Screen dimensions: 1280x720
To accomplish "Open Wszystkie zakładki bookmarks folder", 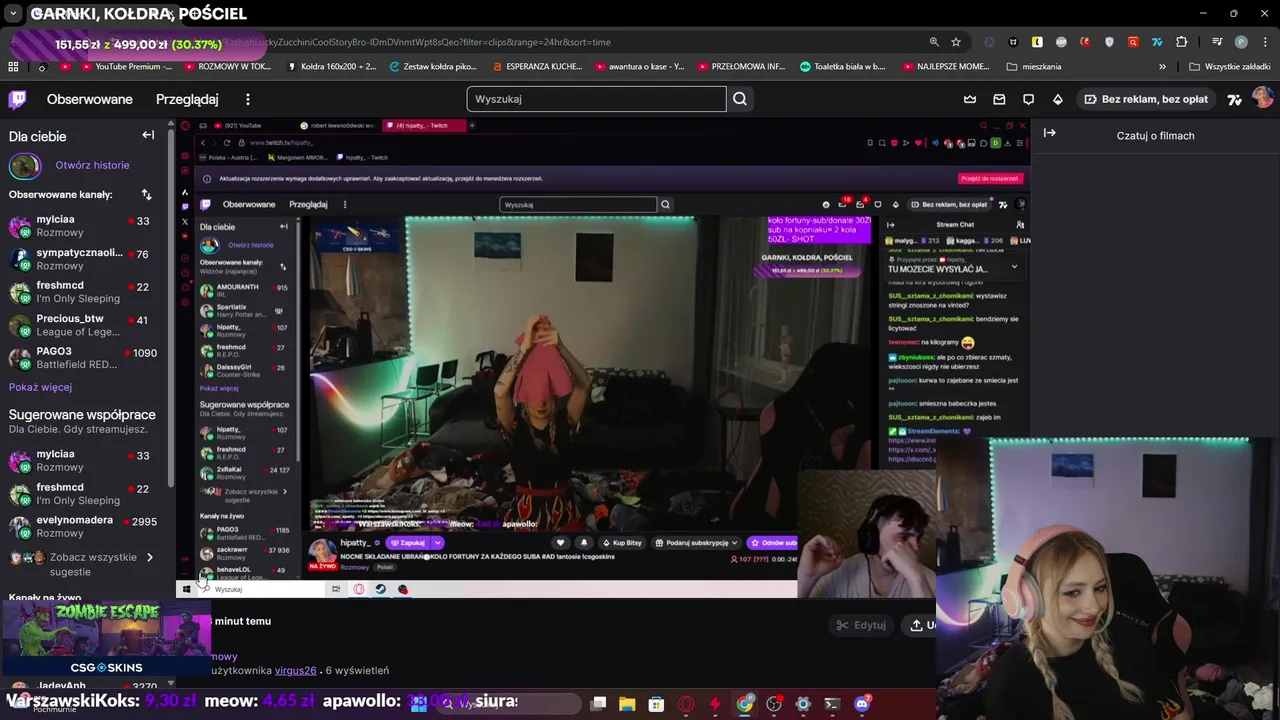I will tap(1230, 67).
